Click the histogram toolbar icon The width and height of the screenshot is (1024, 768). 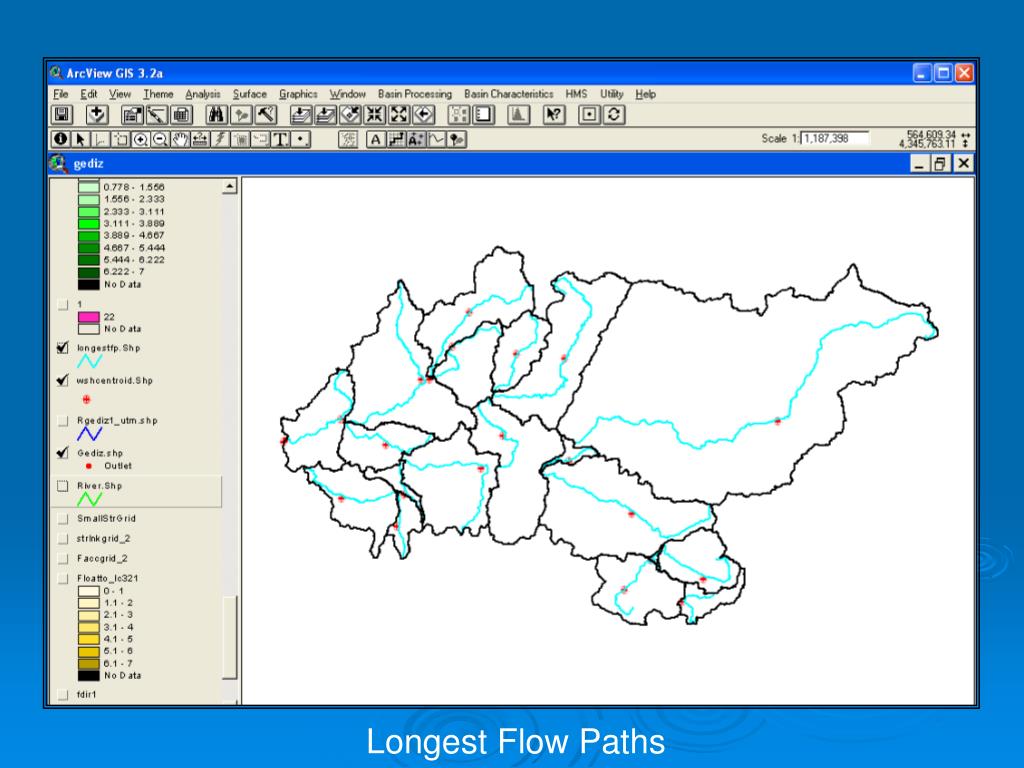pyautogui.click(x=519, y=115)
